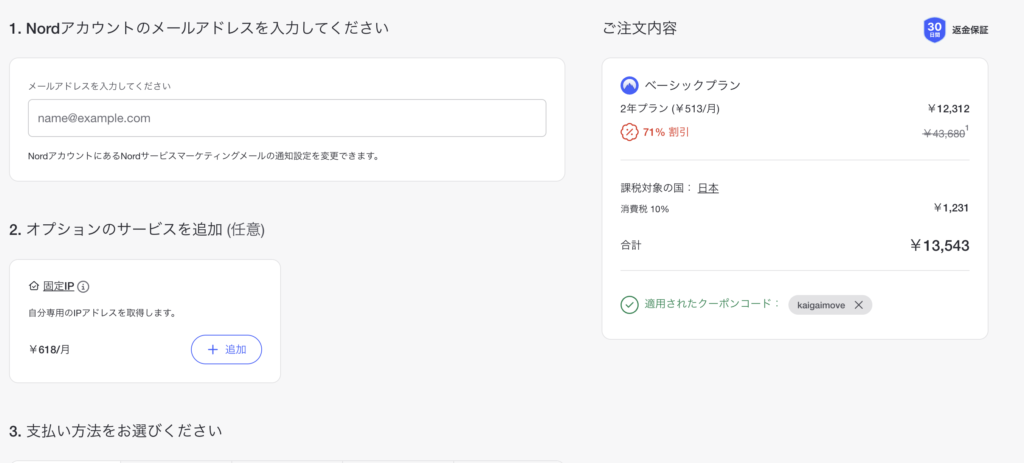Click the marketing email notice text
Viewport: 1024px width, 463px height.
(204, 157)
